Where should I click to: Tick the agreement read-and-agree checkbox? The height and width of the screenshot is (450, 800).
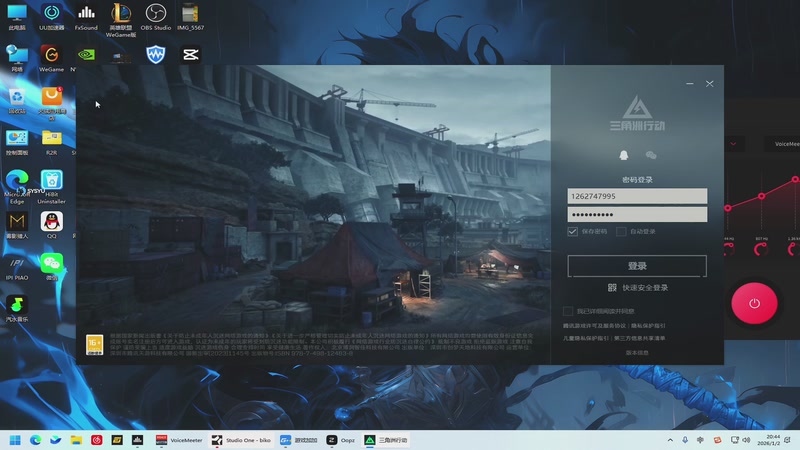568,311
